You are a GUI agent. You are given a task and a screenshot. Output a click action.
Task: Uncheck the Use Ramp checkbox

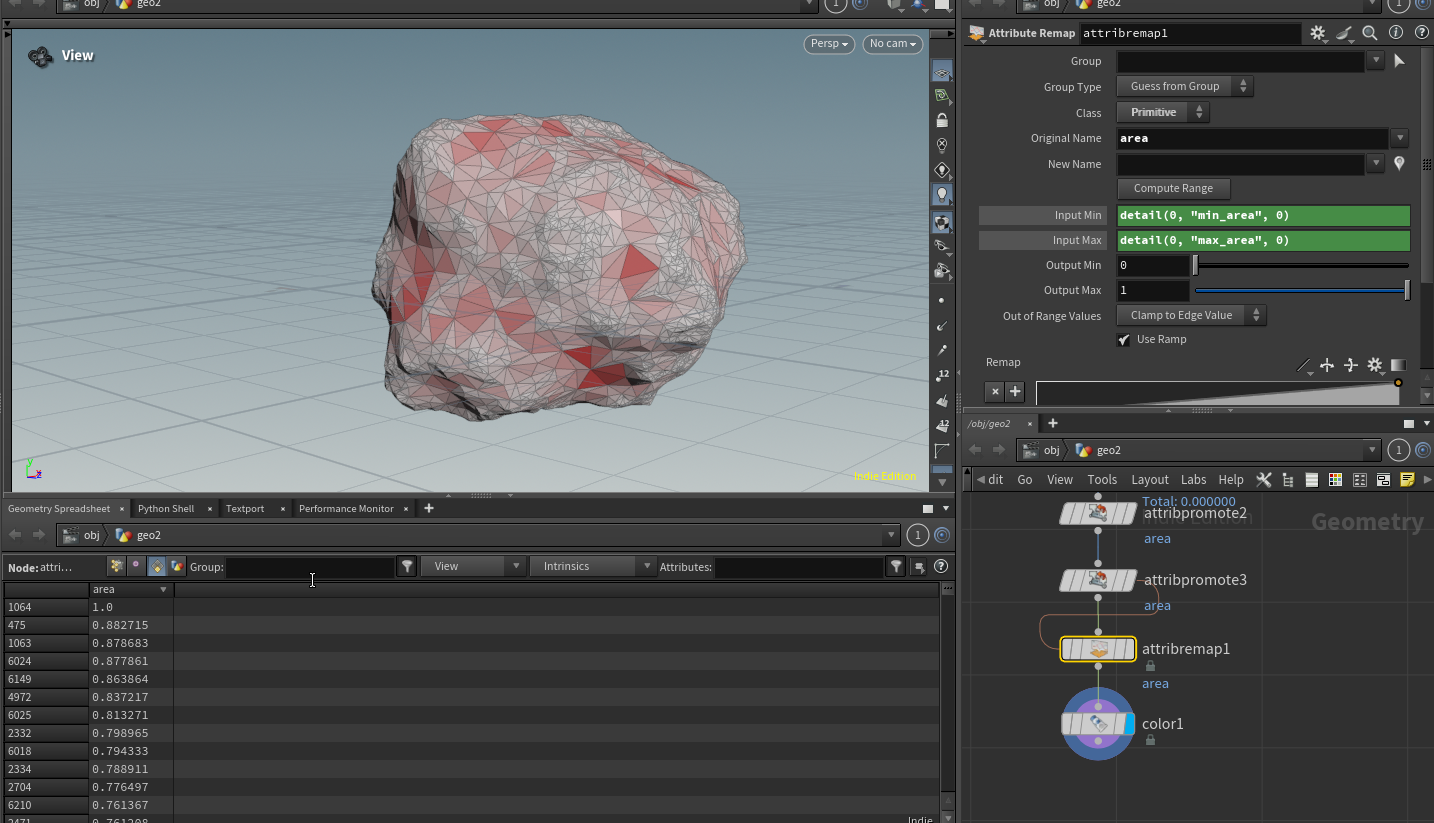click(x=1124, y=340)
